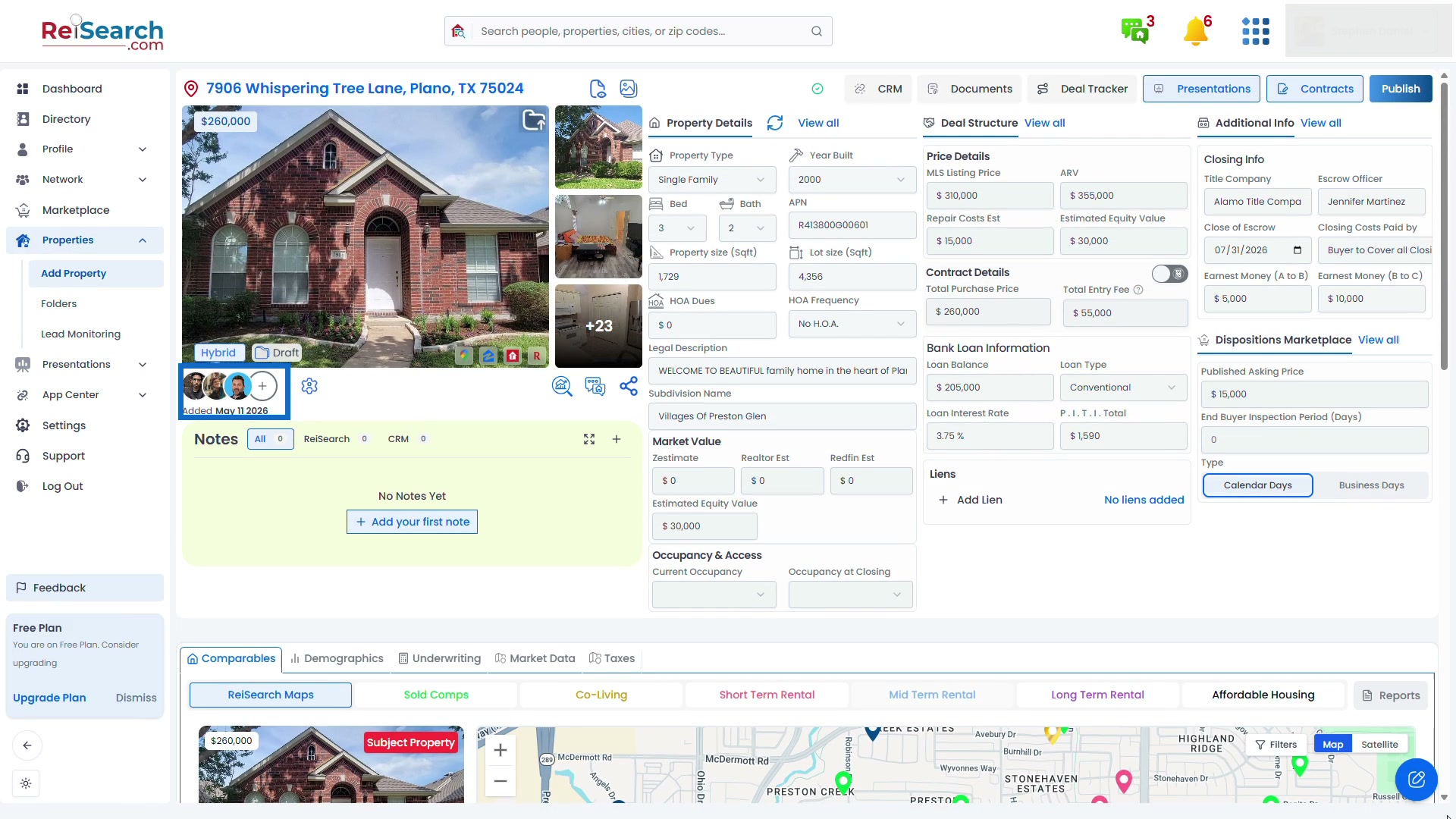The height and width of the screenshot is (819, 1456).
Task: Click the Filters button on map
Action: pyautogui.click(x=1276, y=745)
